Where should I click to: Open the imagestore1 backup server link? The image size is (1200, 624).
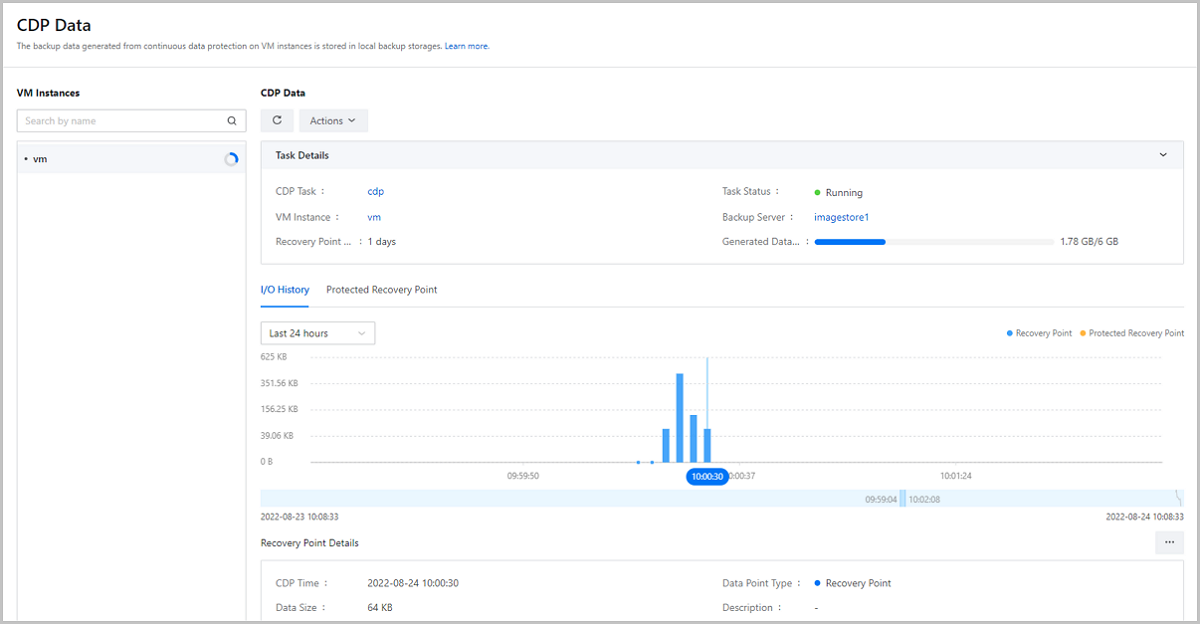coord(841,217)
